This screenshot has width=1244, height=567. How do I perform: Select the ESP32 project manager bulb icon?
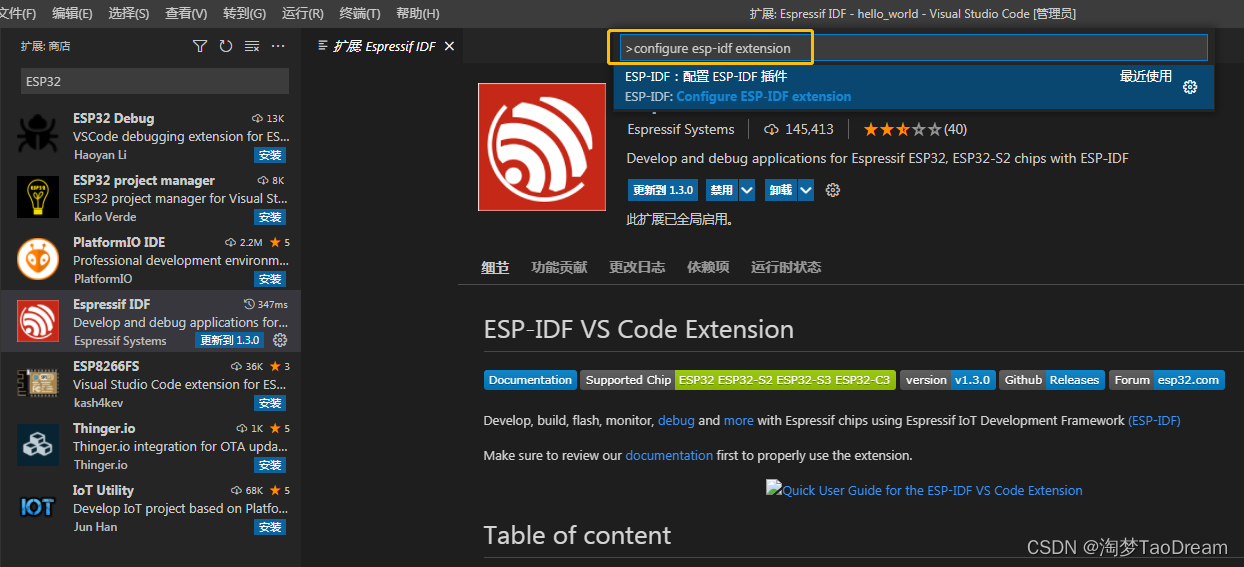tap(38, 198)
